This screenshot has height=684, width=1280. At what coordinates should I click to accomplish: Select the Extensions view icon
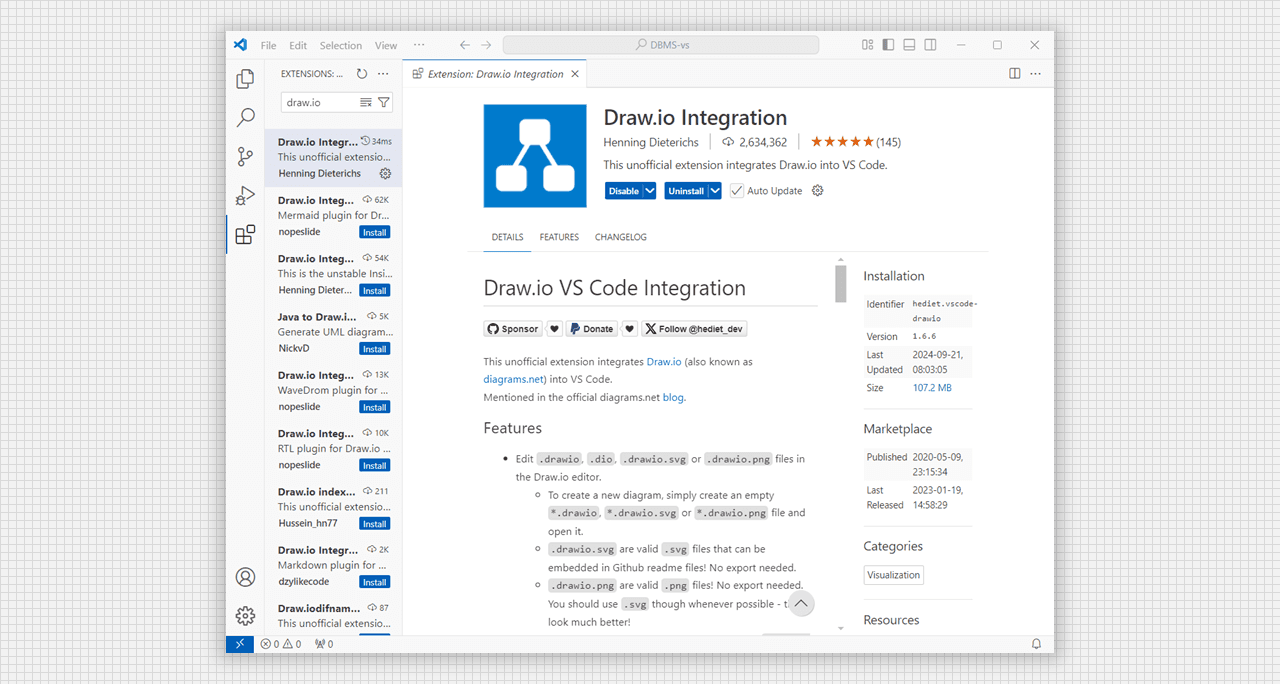coord(245,235)
